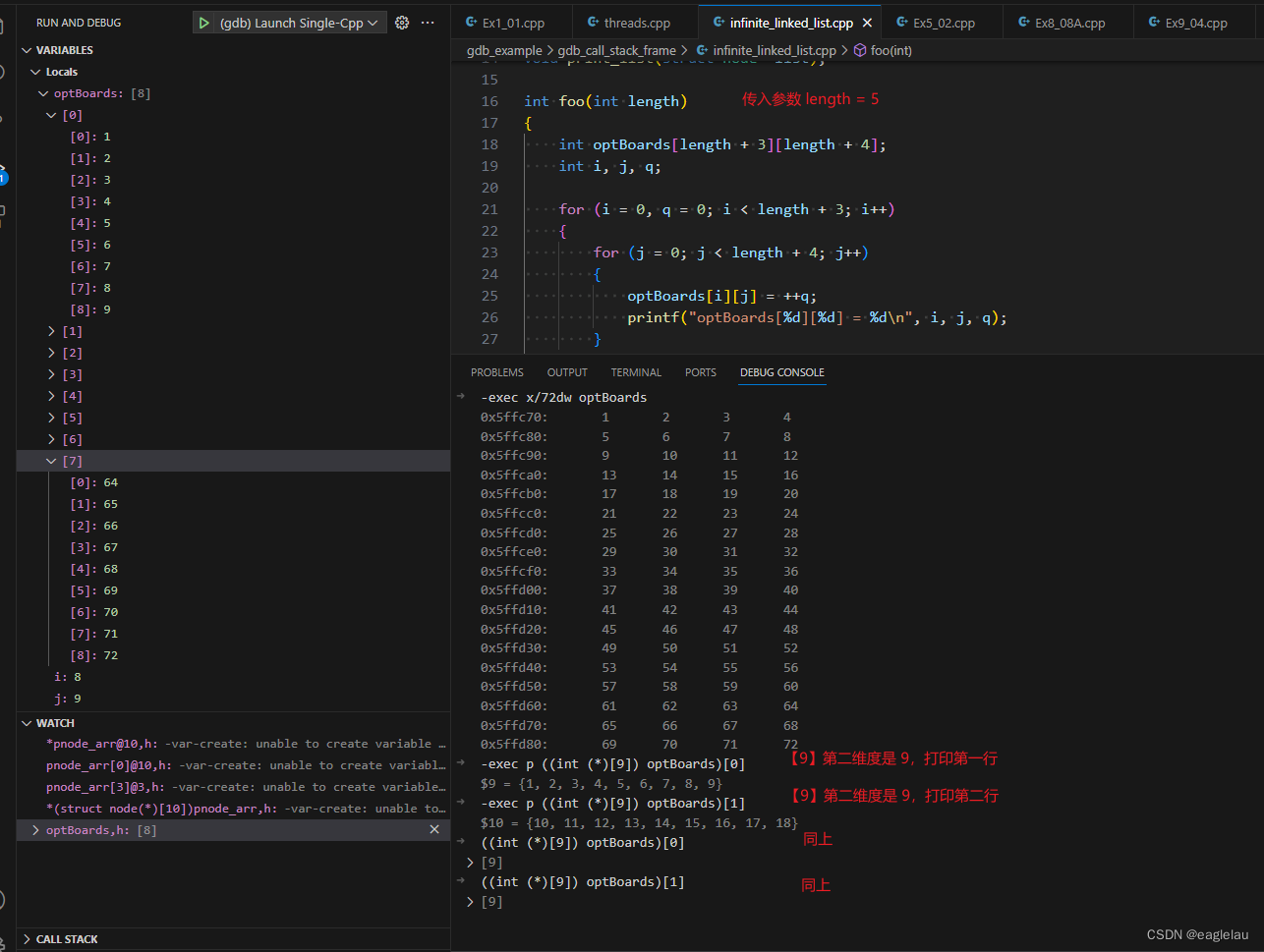This screenshot has height=952, width=1264.
Task: Open launch configuration via the gear icon
Action: tap(401, 22)
